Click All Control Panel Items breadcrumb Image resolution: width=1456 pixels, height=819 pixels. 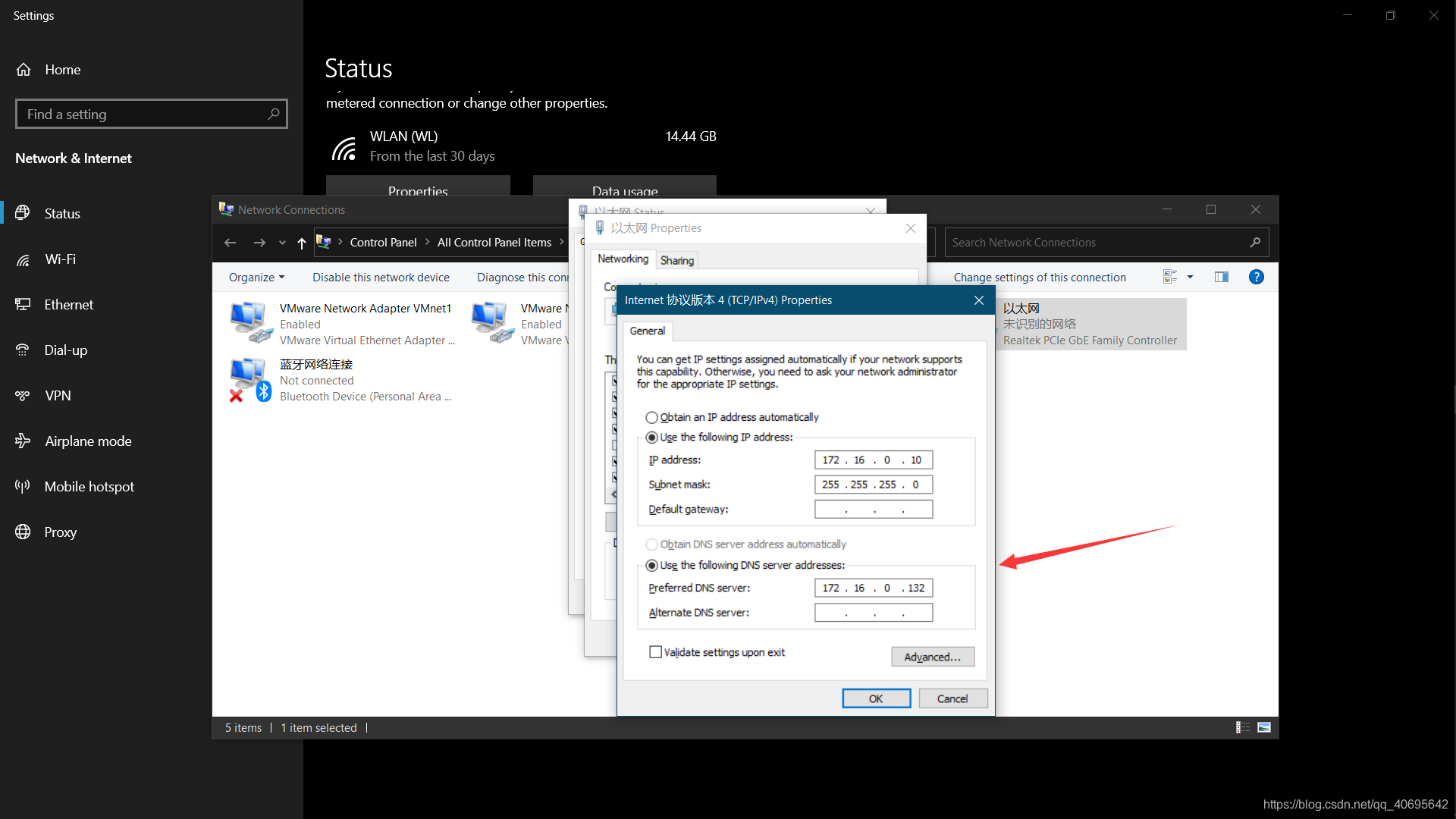click(x=494, y=243)
